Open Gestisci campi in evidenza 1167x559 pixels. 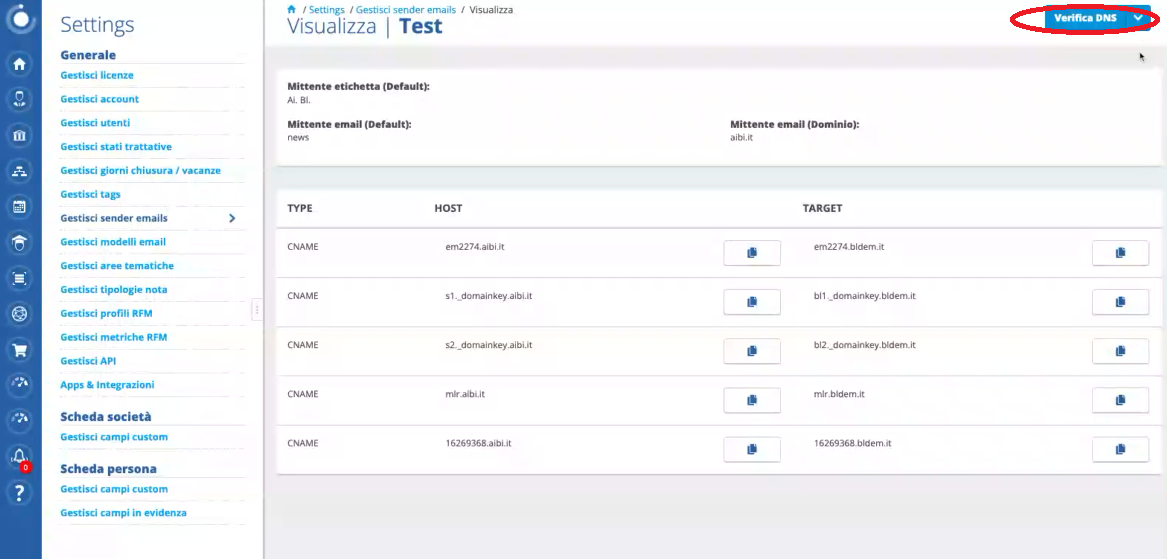pos(124,513)
